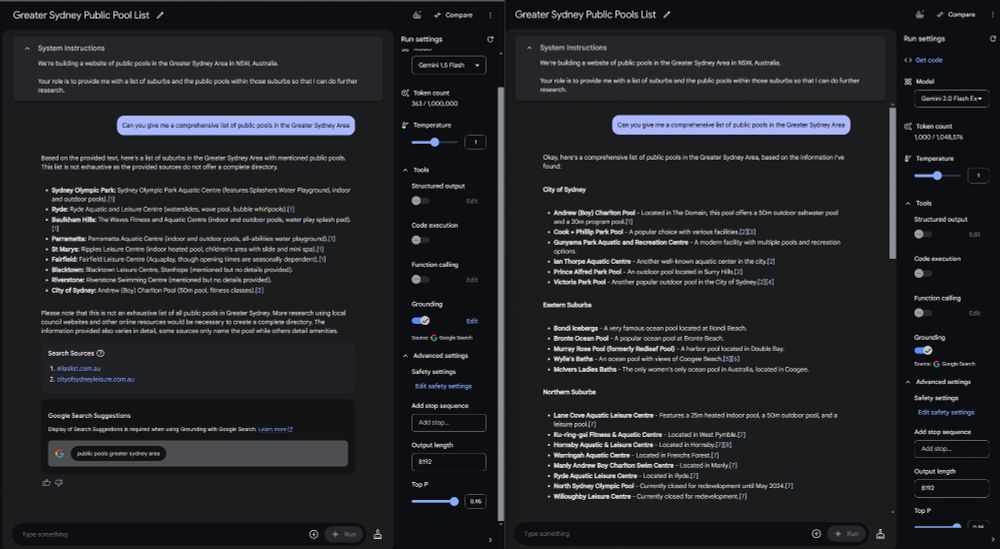Adjust the Temperature slider in left panel

click(434, 143)
